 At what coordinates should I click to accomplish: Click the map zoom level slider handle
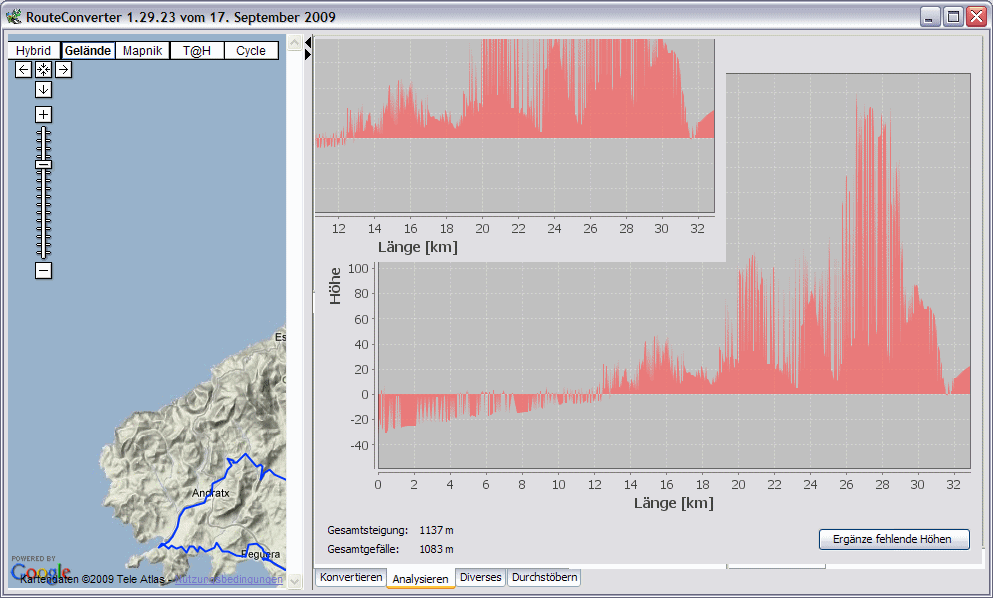click(x=43, y=164)
